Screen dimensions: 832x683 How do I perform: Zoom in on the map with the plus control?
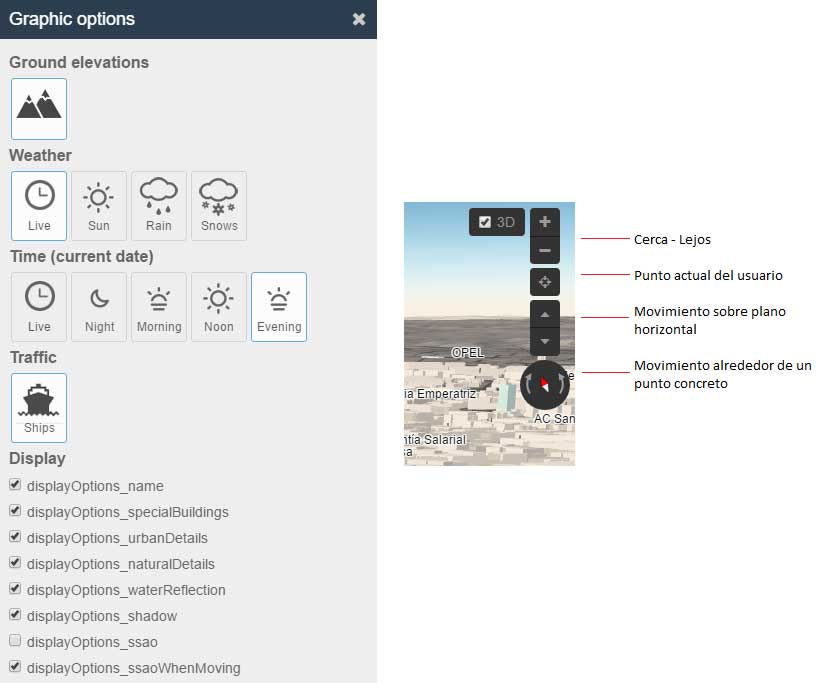click(545, 222)
